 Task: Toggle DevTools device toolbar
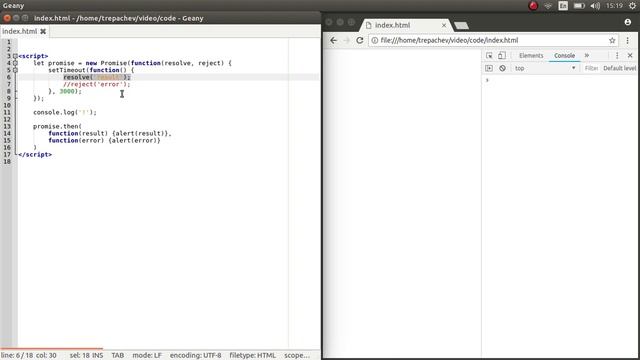502,56
